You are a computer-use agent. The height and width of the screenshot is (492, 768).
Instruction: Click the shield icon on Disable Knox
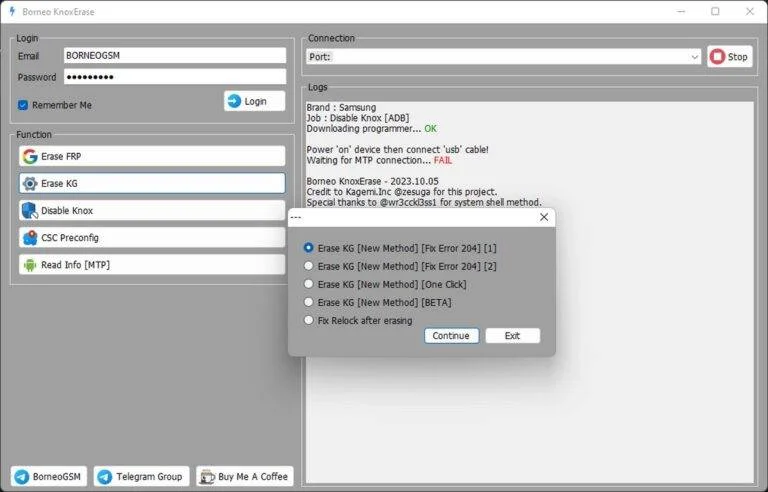click(30, 211)
